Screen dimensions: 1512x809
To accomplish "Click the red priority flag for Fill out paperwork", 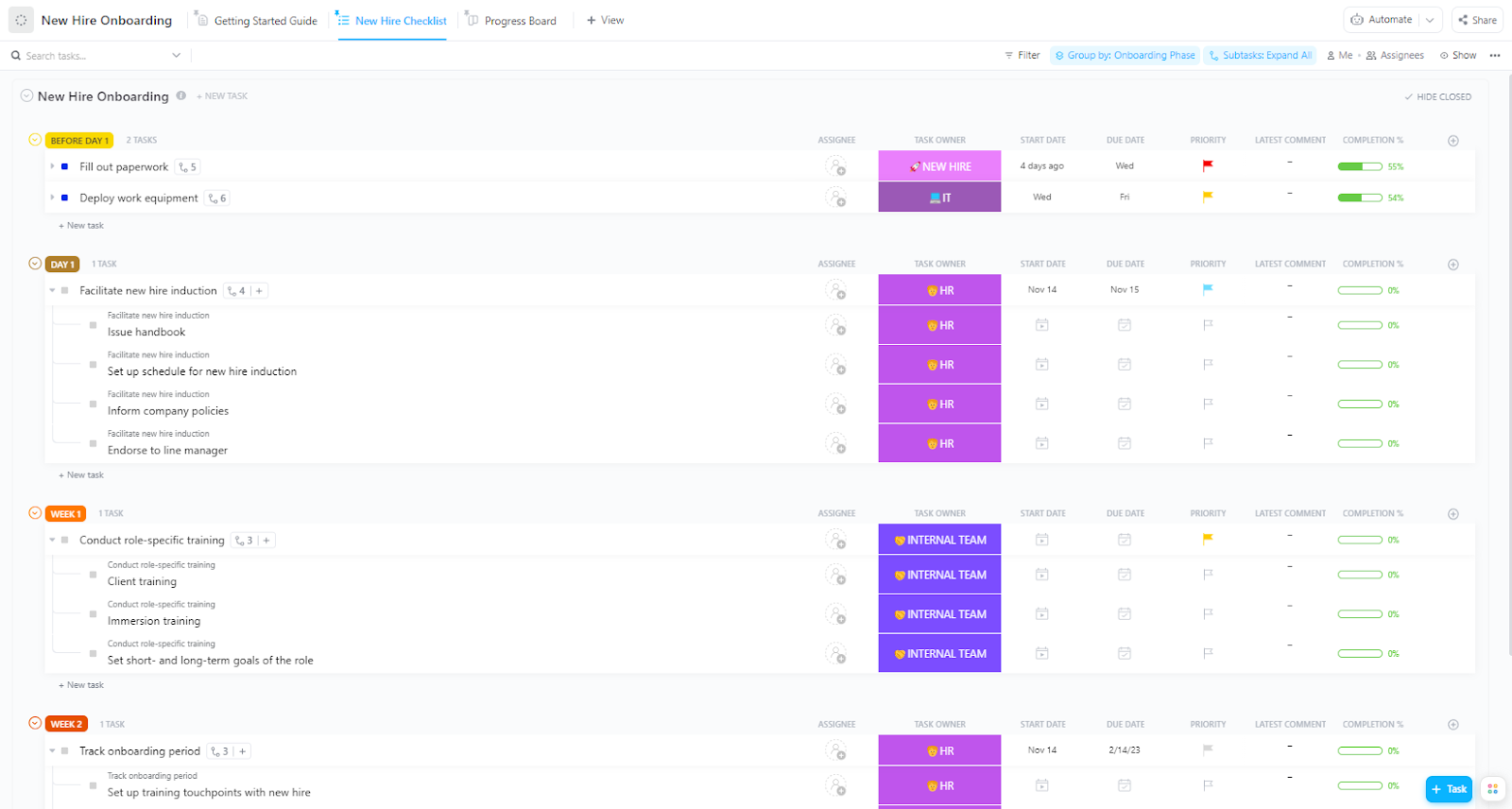I will click(x=1207, y=165).
